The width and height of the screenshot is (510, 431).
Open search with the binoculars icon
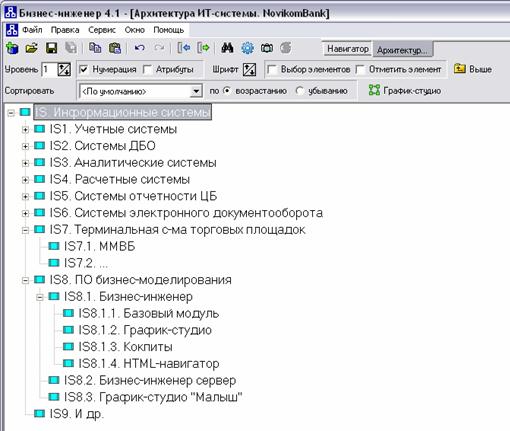click(227, 48)
